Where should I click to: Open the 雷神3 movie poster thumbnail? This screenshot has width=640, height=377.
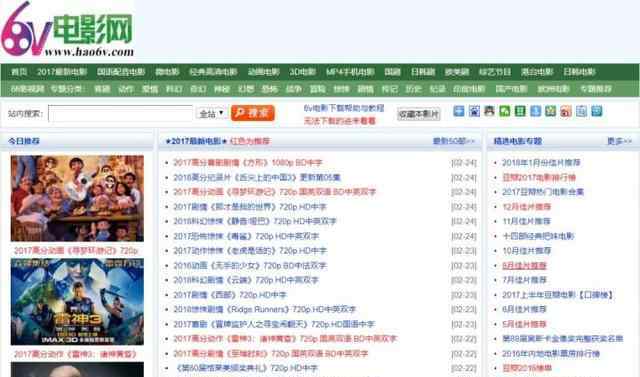tap(77, 302)
